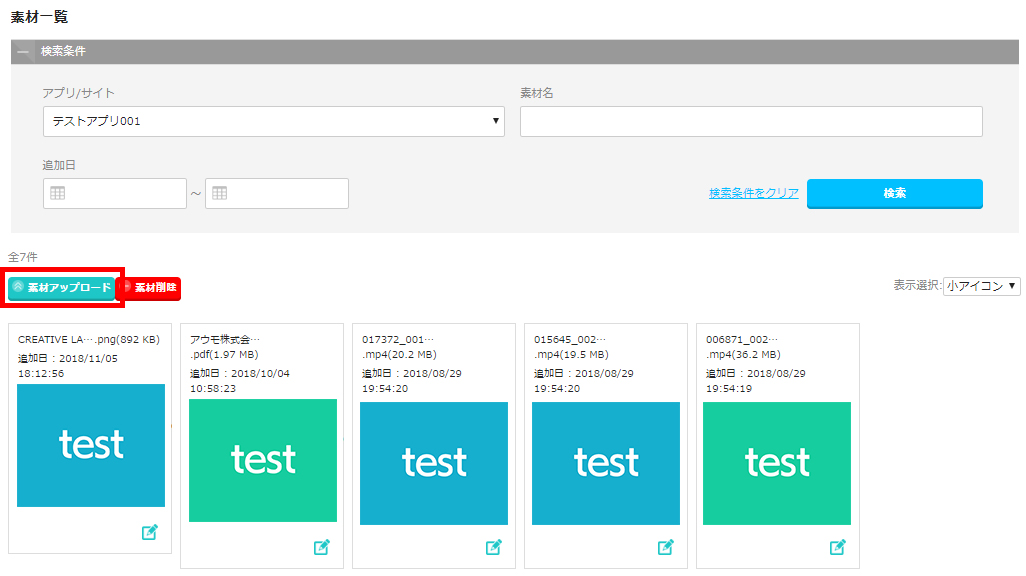Select the CREATIVE LA png thumbnail
Image resolution: width=1026 pixels, height=576 pixels.
coord(91,445)
